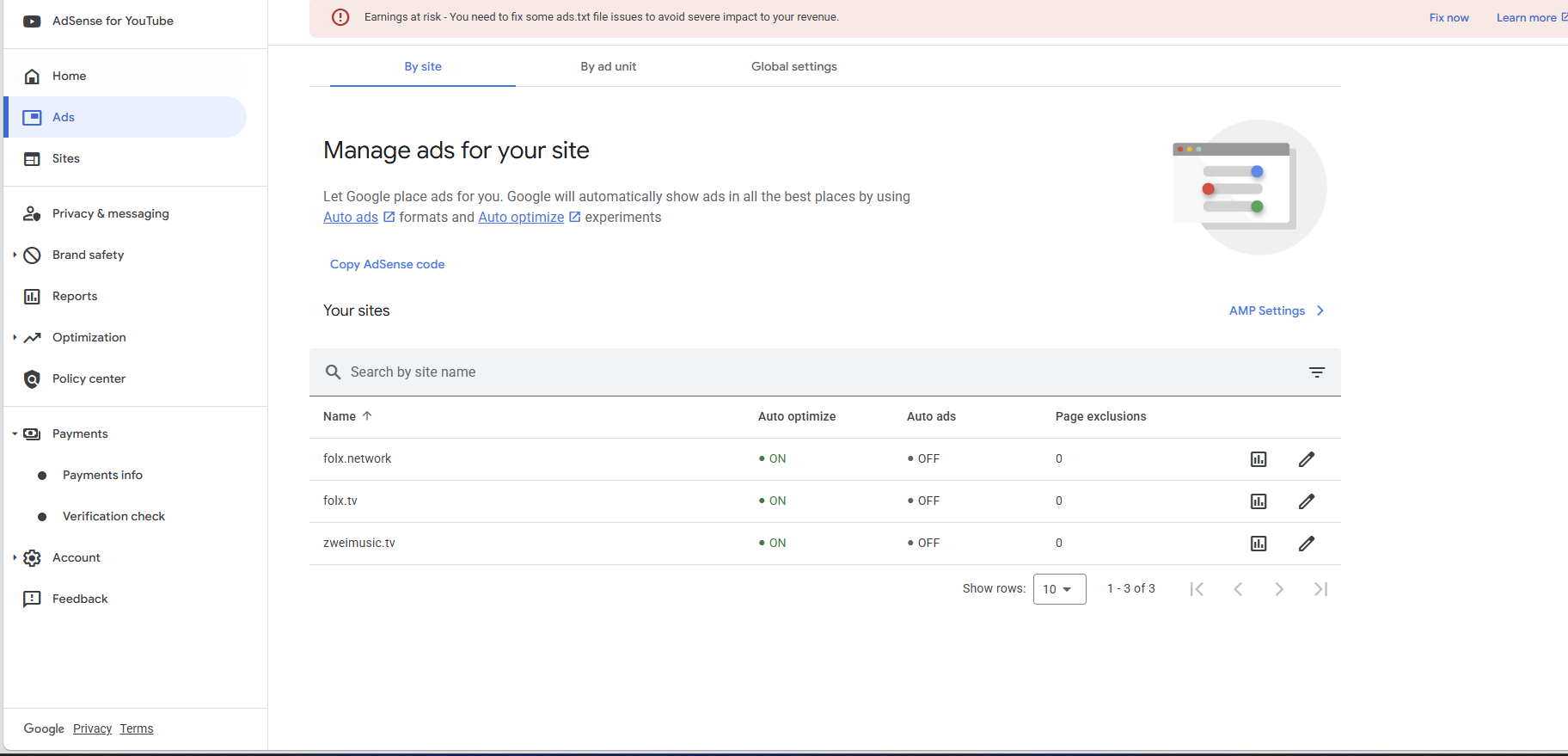The image size is (1568, 756).
Task: Sort by Name column arrow
Action: 367,416
